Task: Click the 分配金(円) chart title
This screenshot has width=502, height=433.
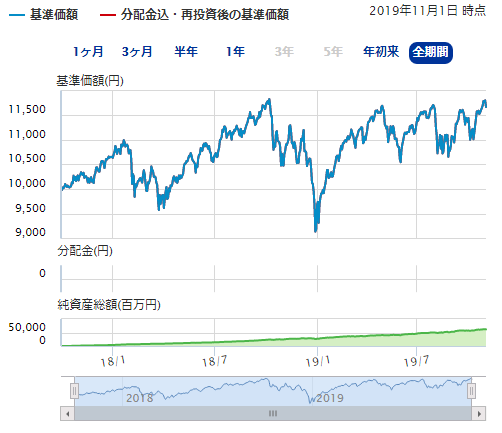Action: (x=85, y=251)
